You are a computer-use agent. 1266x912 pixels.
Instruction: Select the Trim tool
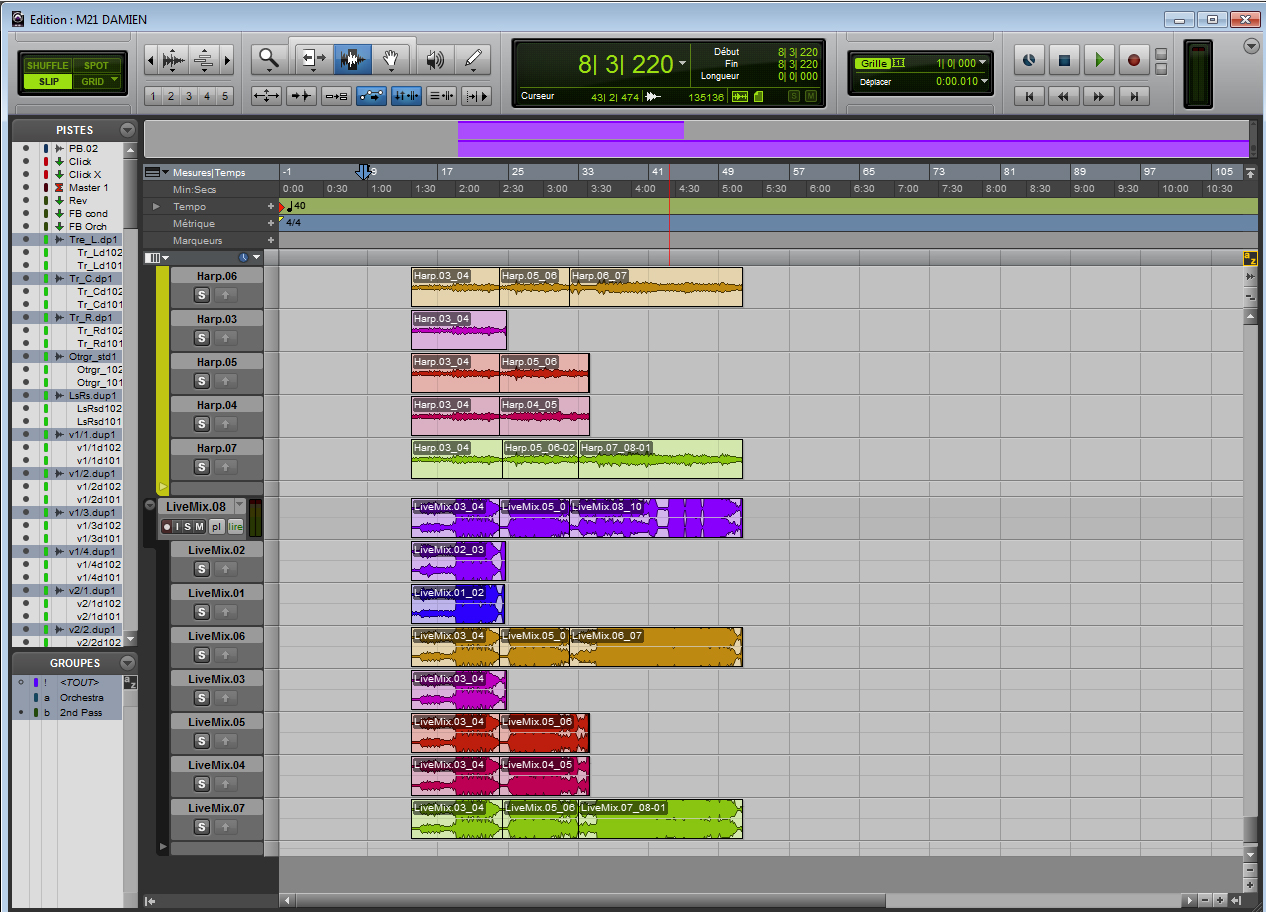click(x=312, y=60)
